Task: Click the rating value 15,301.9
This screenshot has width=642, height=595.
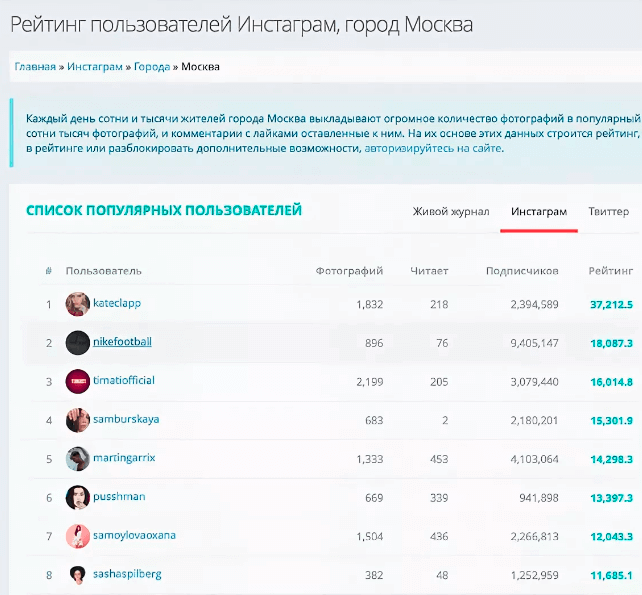Action: point(611,421)
